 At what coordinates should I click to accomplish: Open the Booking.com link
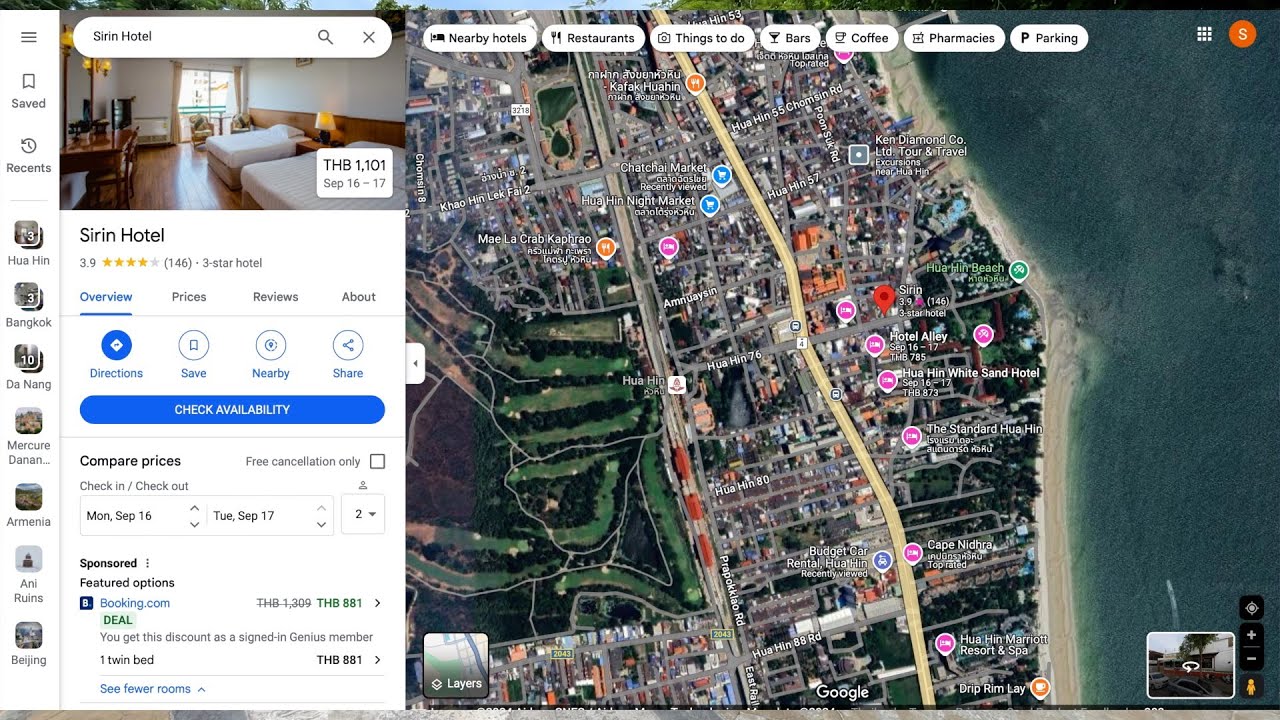[135, 603]
